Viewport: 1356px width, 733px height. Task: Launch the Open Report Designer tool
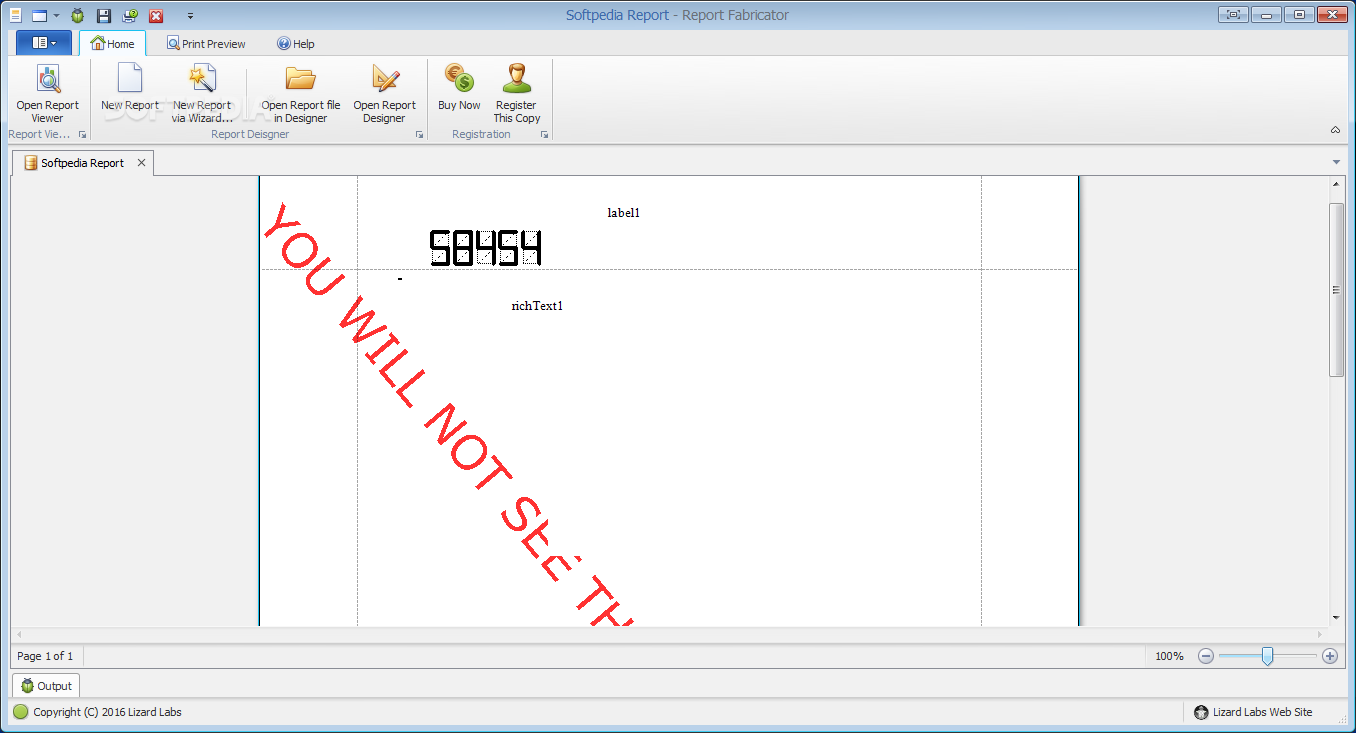[385, 93]
